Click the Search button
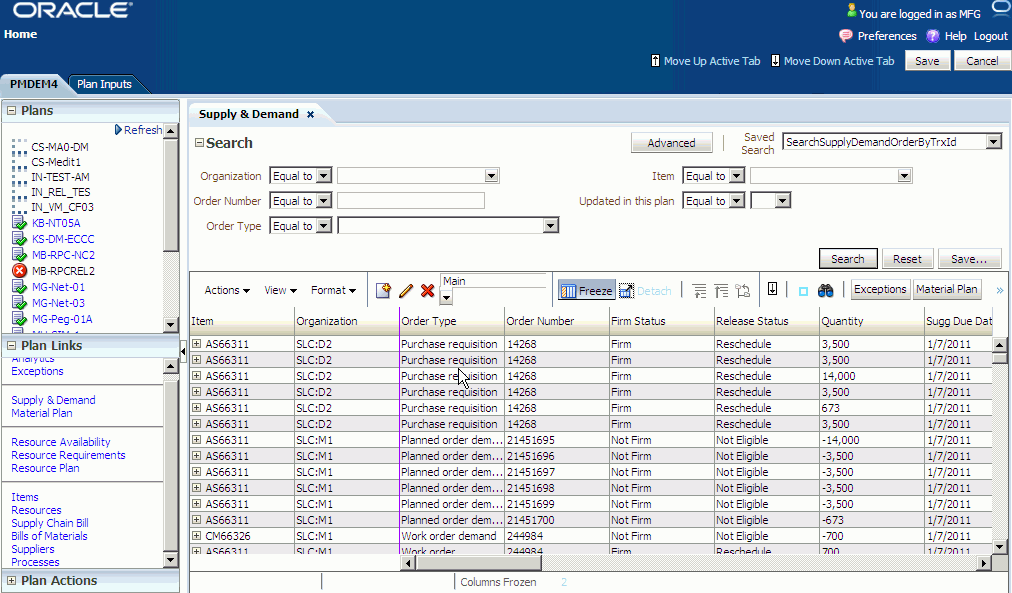1012x593 pixels. point(847,259)
